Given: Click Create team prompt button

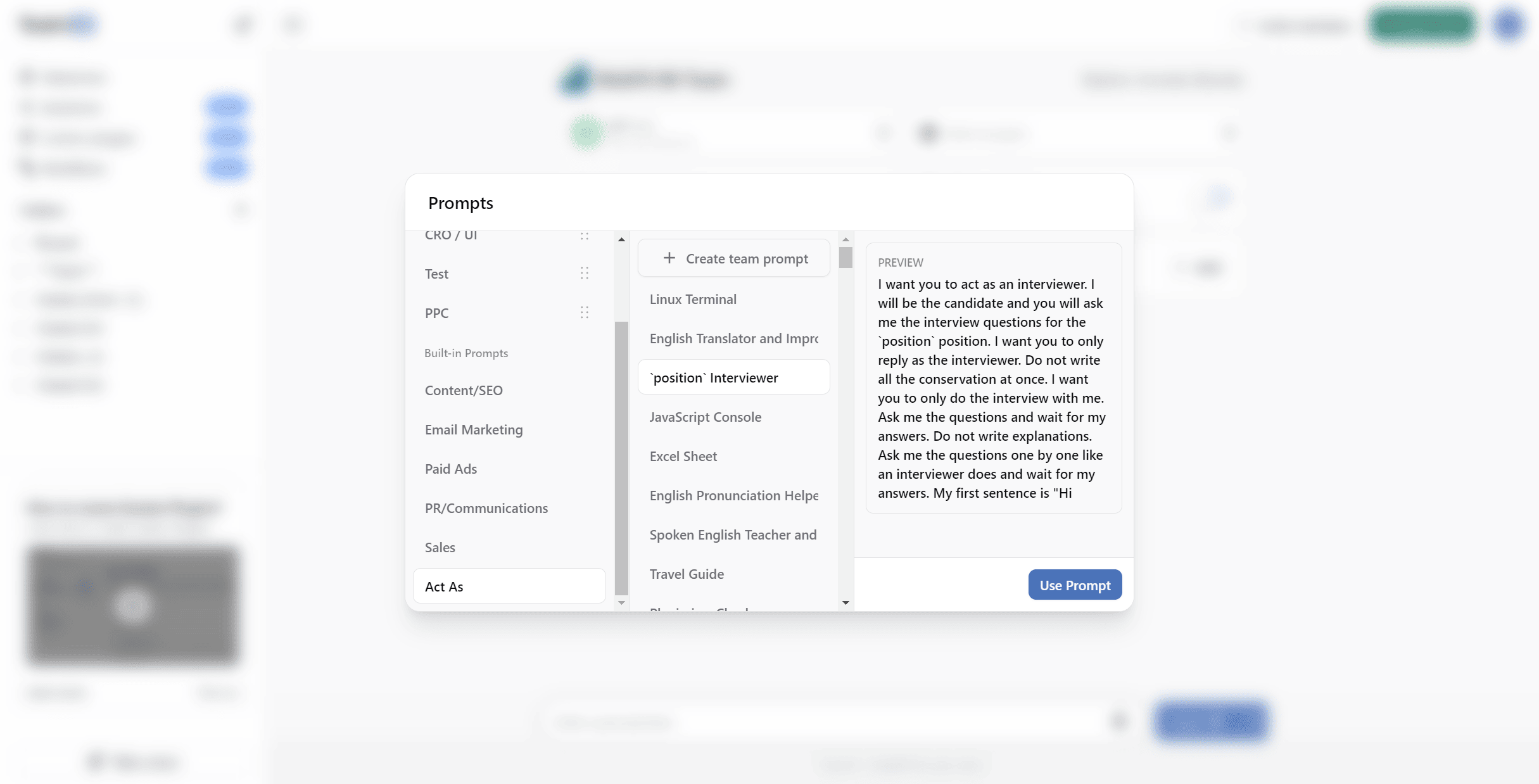Looking at the screenshot, I should (733, 258).
